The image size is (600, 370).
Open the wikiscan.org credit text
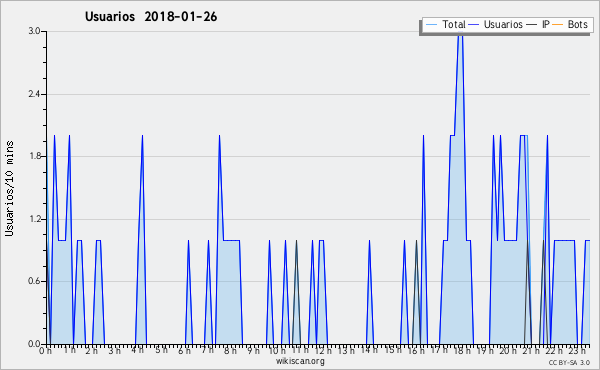300,361
